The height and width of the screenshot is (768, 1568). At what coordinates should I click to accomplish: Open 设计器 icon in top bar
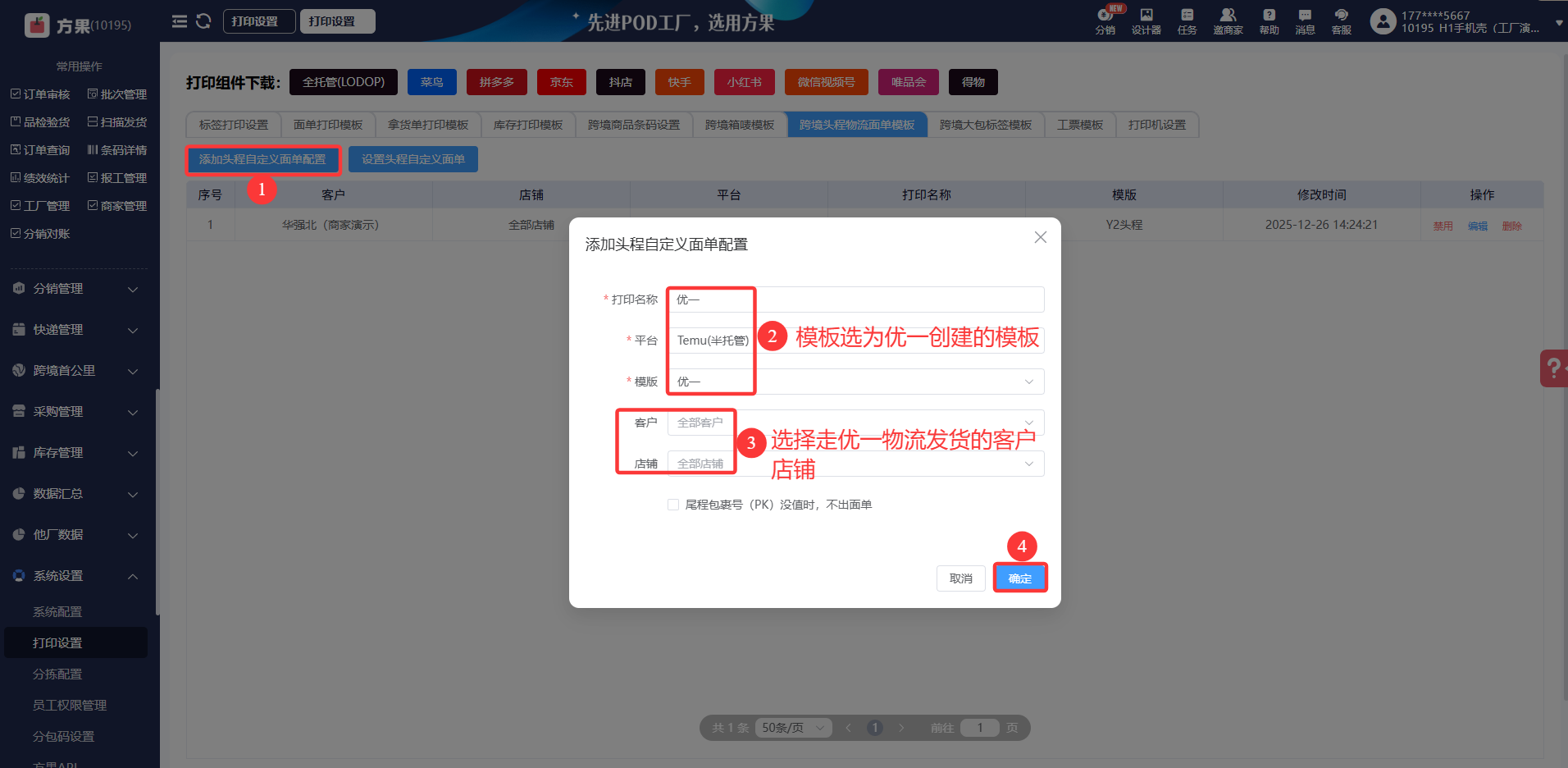1146,21
